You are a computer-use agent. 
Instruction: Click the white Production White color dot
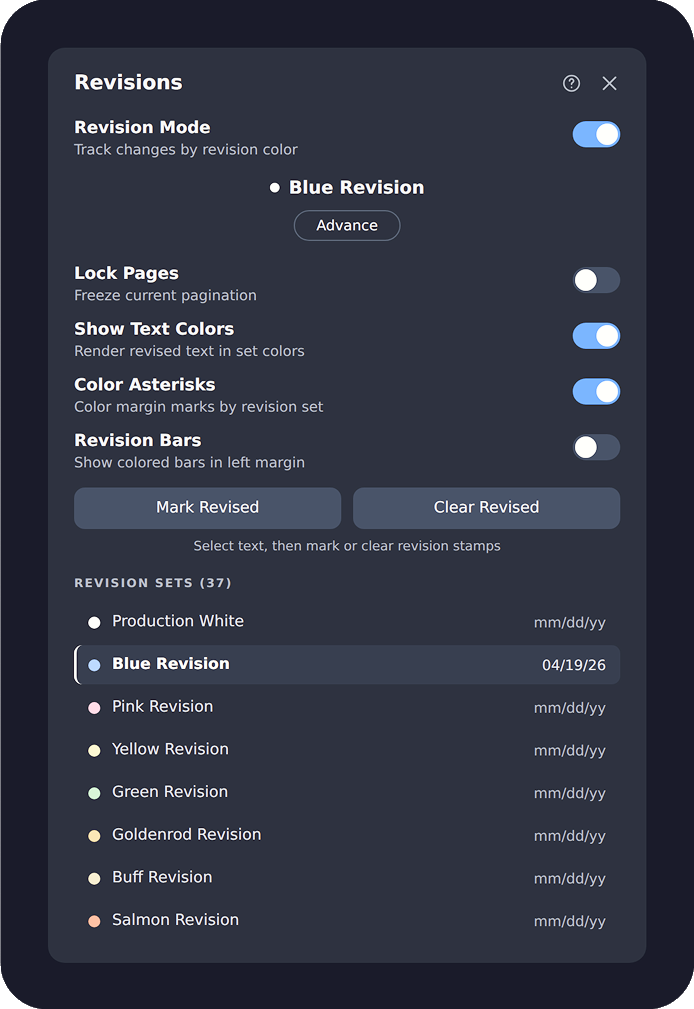click(x=94, y=622)
